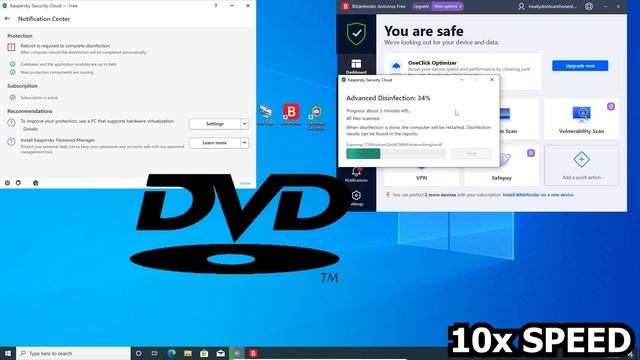Click 'Advanced Disinfection: 34%' heading
The height and width of the screenshot is (360, 640).
[x=388, y=98]
